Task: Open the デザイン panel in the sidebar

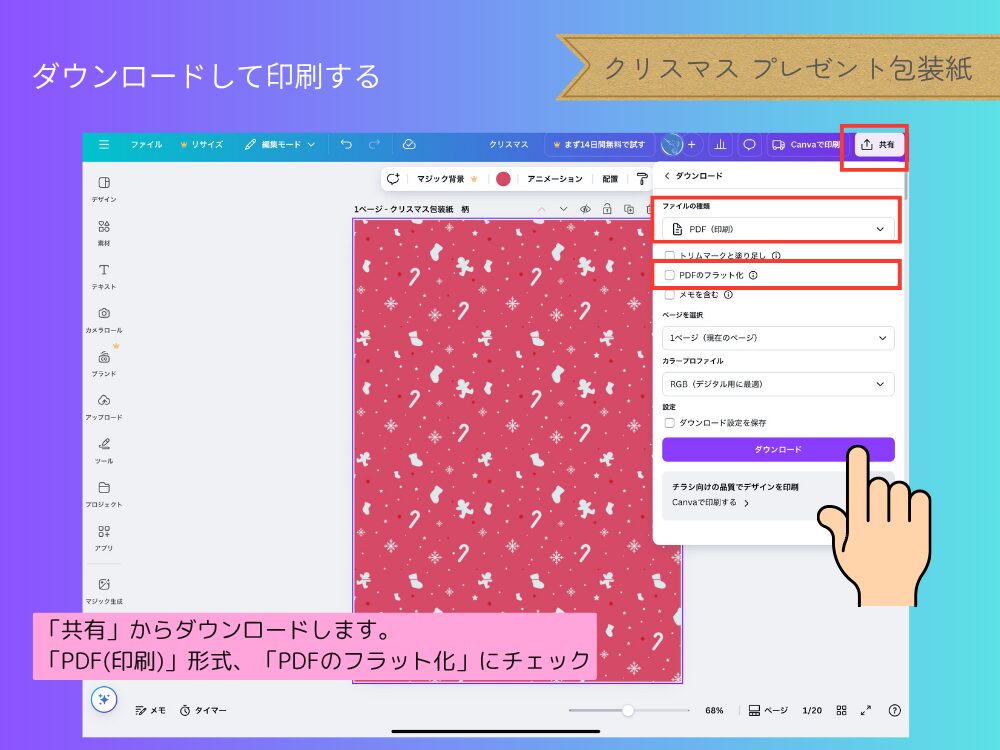Action: click(x=103, y=186)
